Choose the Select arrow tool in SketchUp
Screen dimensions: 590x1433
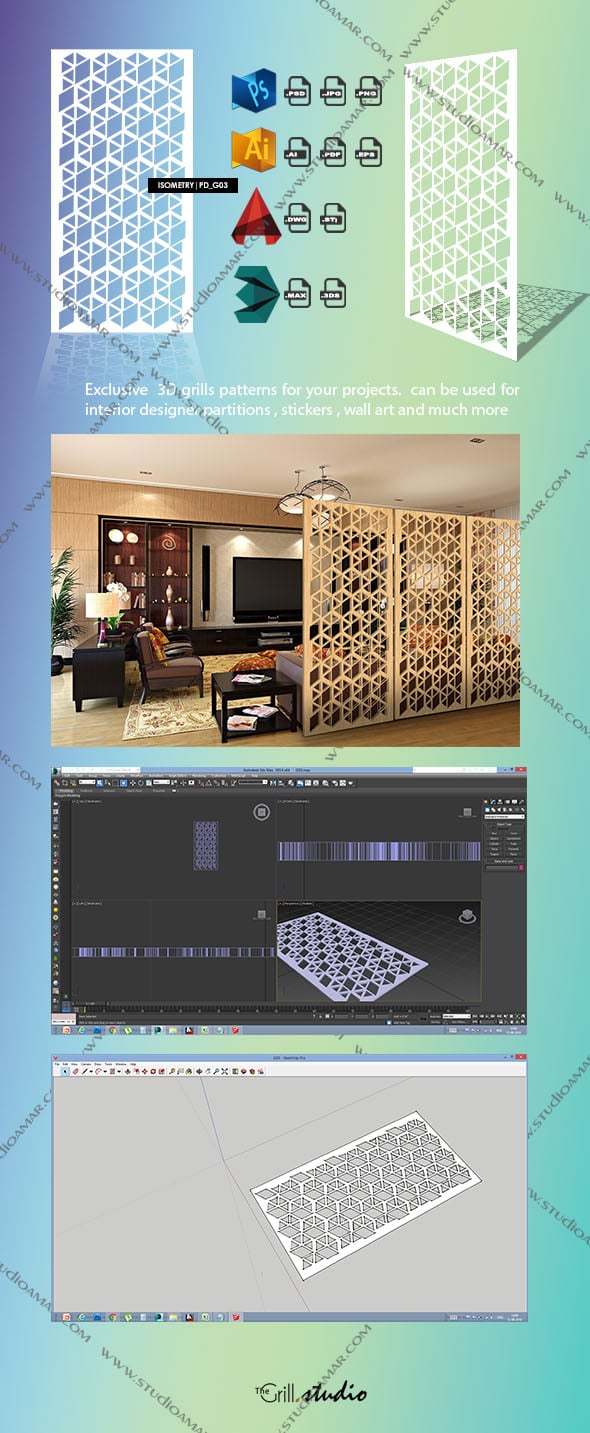(65, 1071)
